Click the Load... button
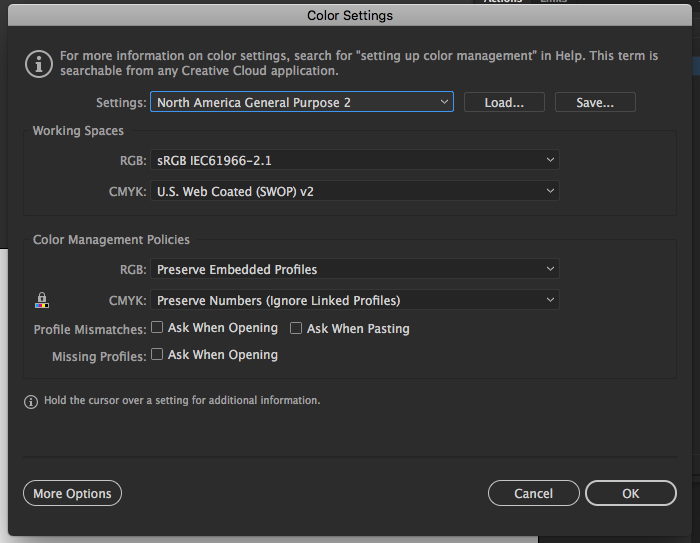700x543 pixels. click(x=504, y=102)
